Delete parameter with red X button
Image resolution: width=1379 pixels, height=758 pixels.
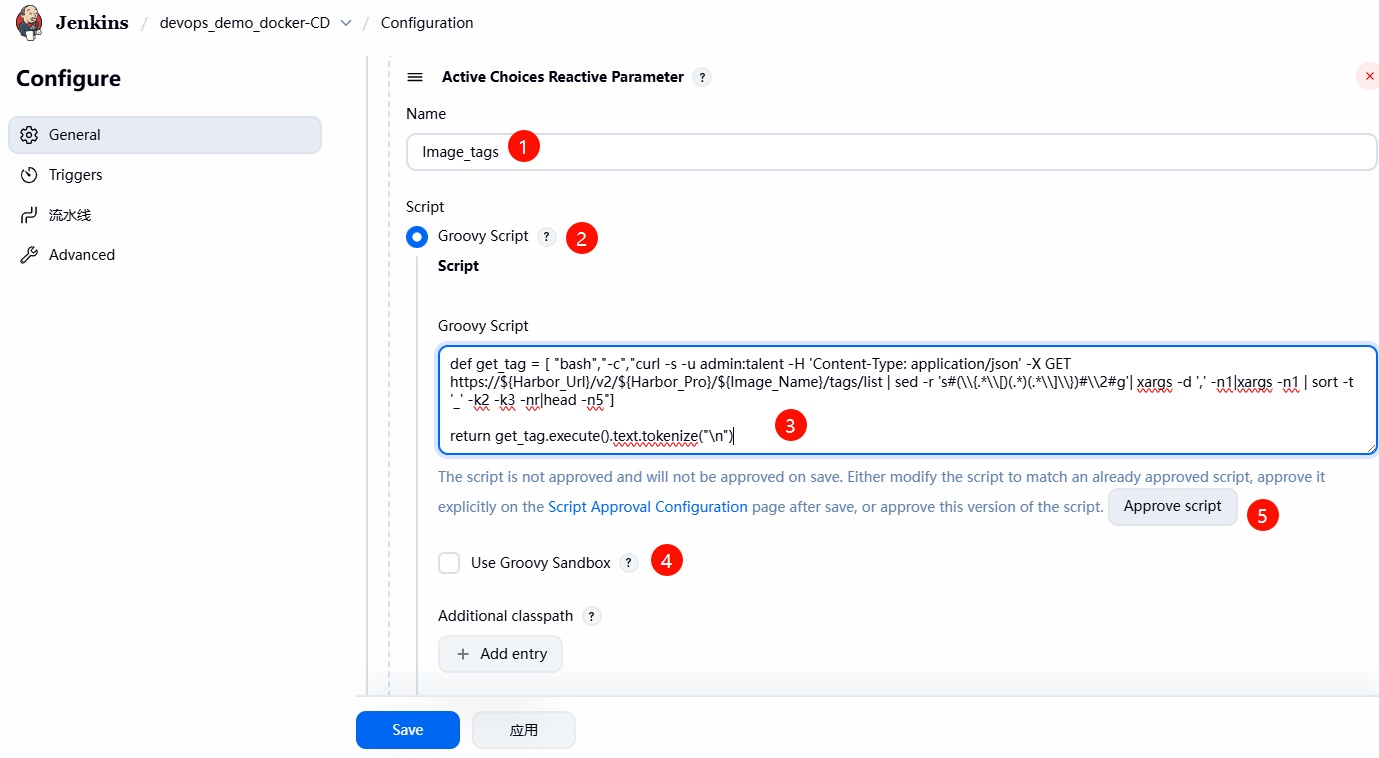[x=1368, y=76]
